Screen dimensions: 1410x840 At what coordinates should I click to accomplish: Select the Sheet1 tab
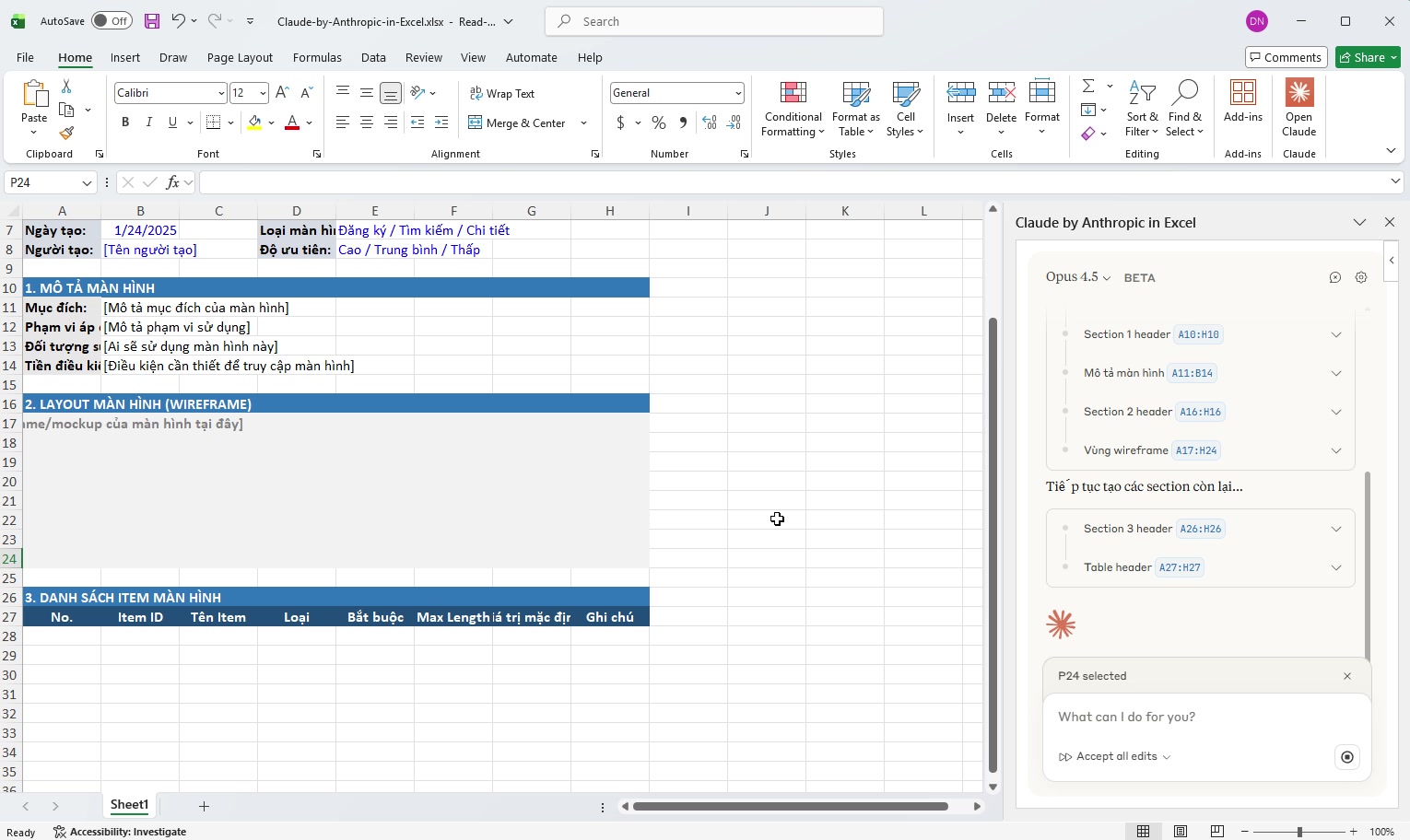point(129,805)
